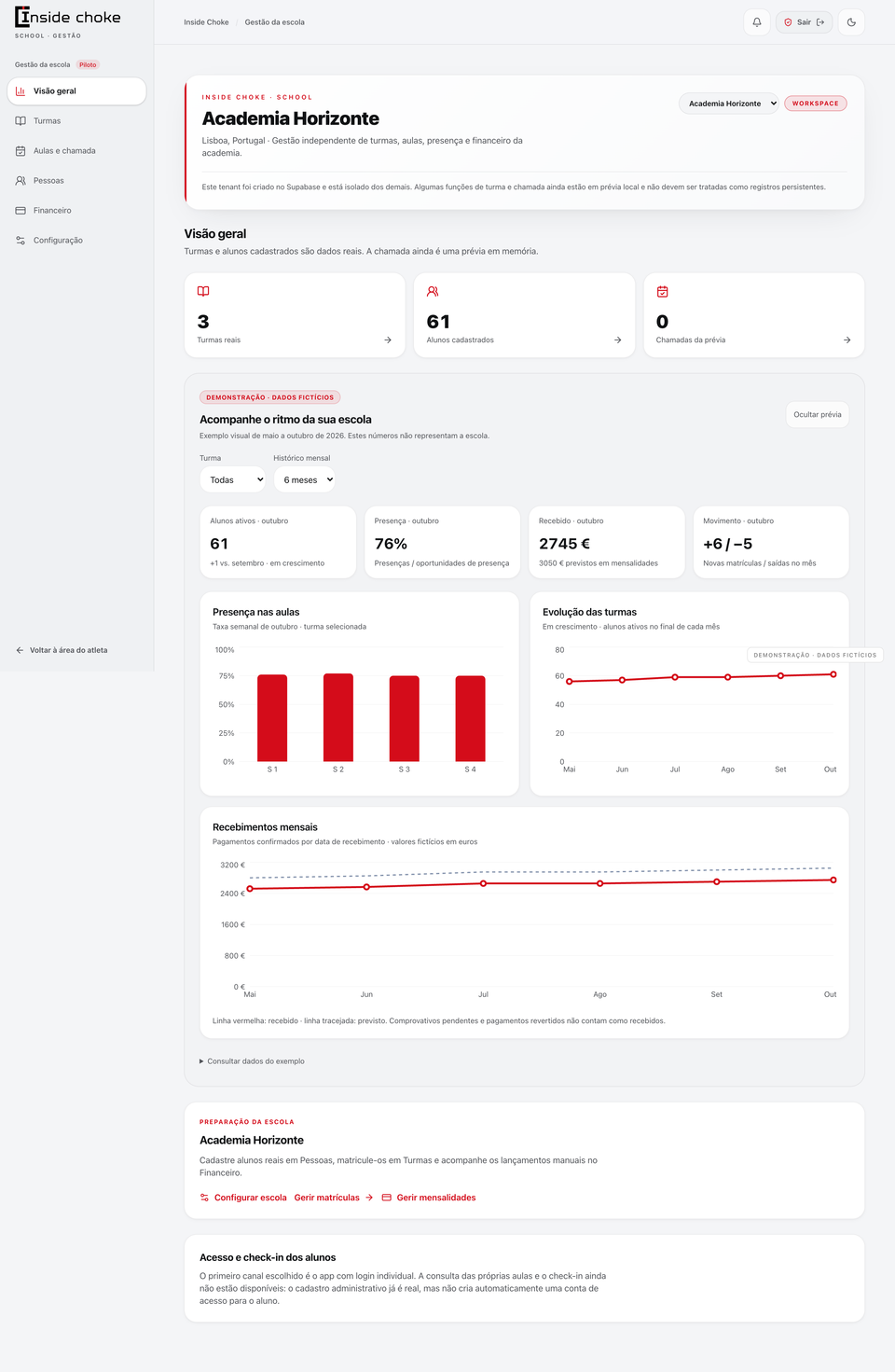Image resolution: width=895 pixels, height=1372 pixels.
Task: Toggle dark mode moon icon
Action: tap(851, 22)
